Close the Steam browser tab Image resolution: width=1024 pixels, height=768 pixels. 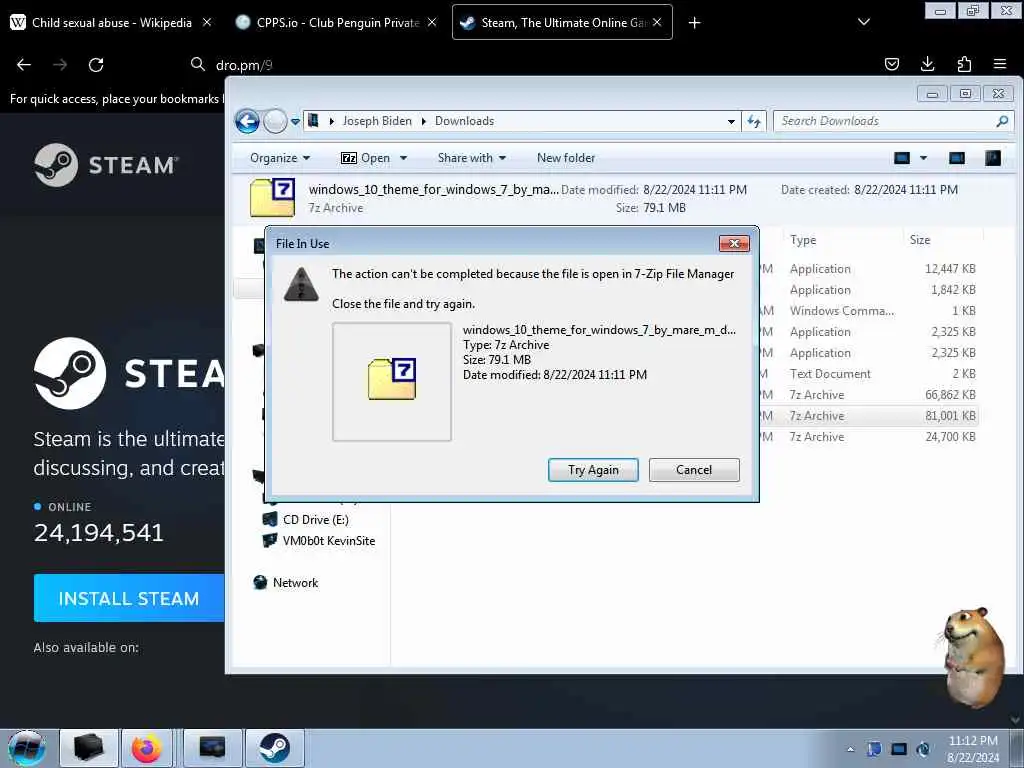tap(657, 22)
